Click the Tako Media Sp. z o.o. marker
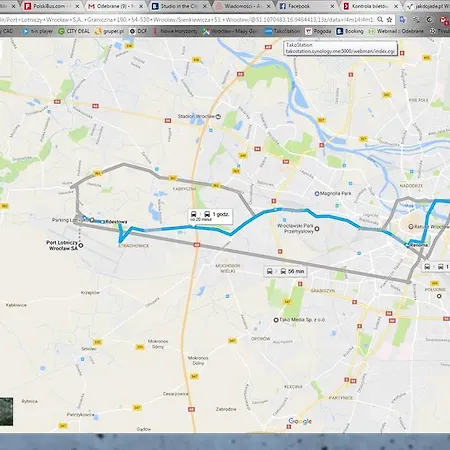450x450 pixels. point(276,320)
